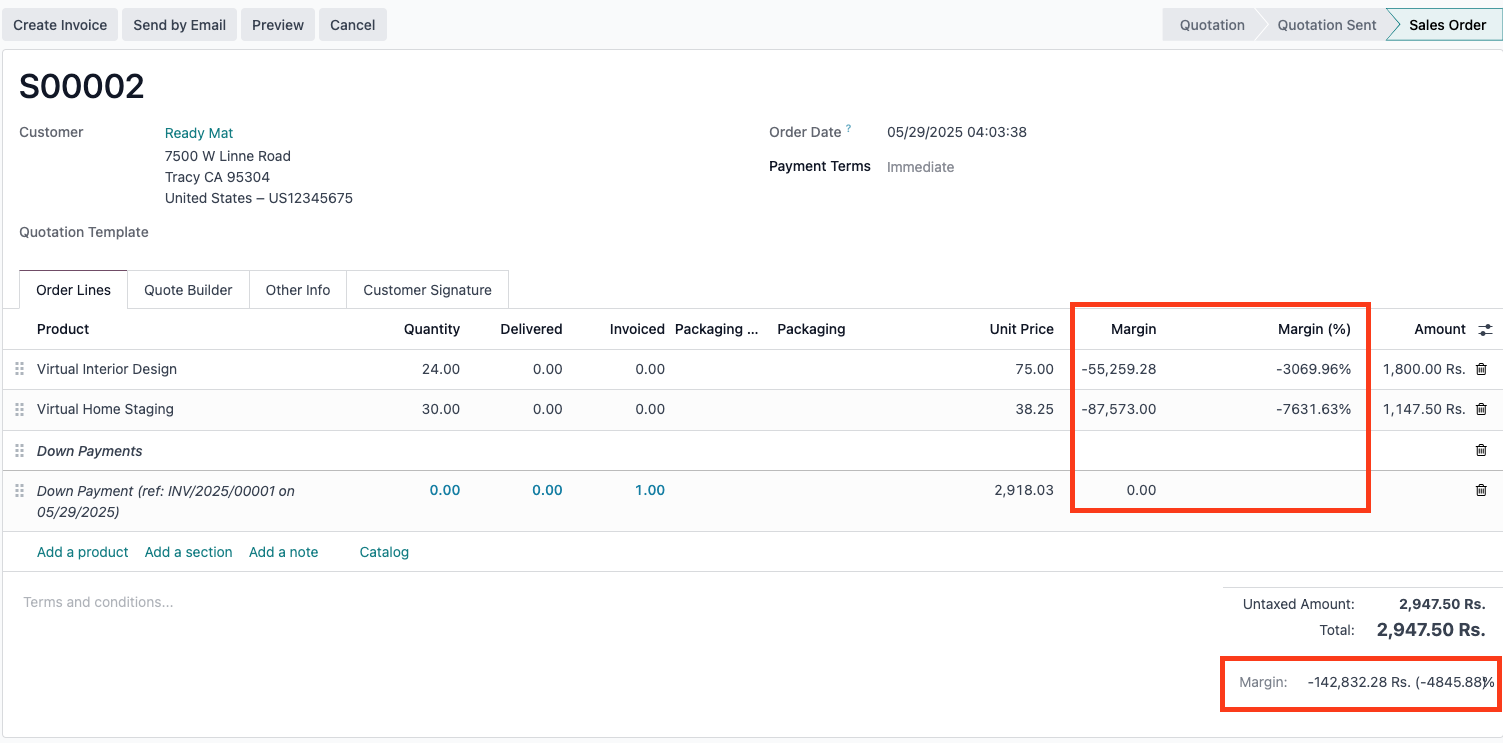Open the Customer Signature tab

coord(427,290)
